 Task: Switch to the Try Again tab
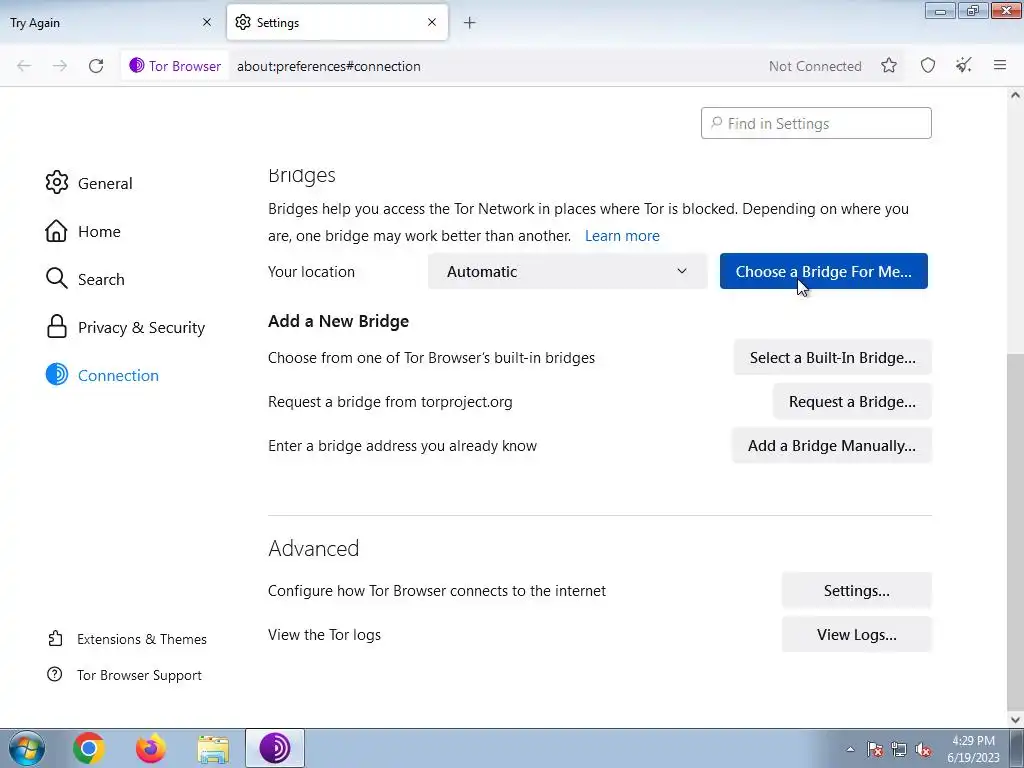pyautogui.click(x=111, y=23)
